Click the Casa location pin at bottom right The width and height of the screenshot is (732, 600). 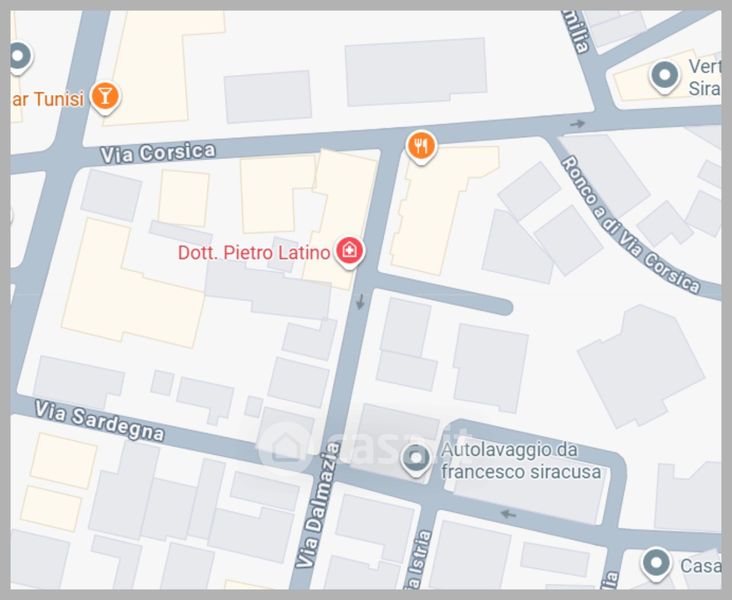pyautogui.click(x=656, y=564)
